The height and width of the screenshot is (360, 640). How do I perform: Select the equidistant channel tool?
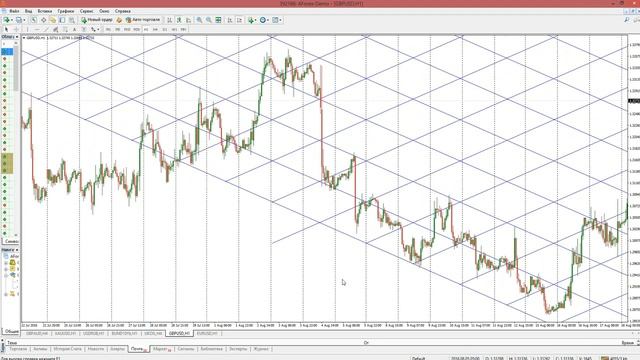pyautogui.click(x=56, y=29)
